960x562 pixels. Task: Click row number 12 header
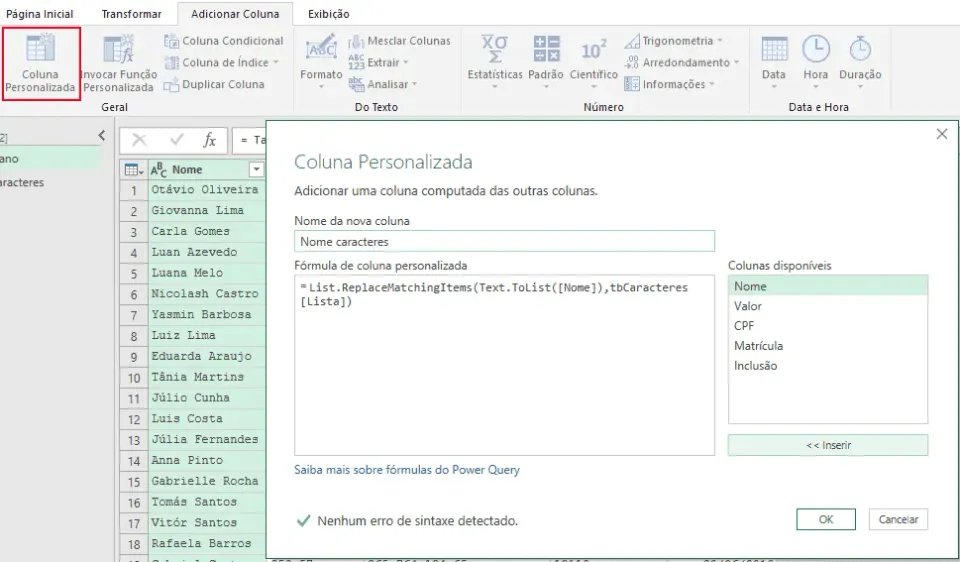tap(133, 419)
